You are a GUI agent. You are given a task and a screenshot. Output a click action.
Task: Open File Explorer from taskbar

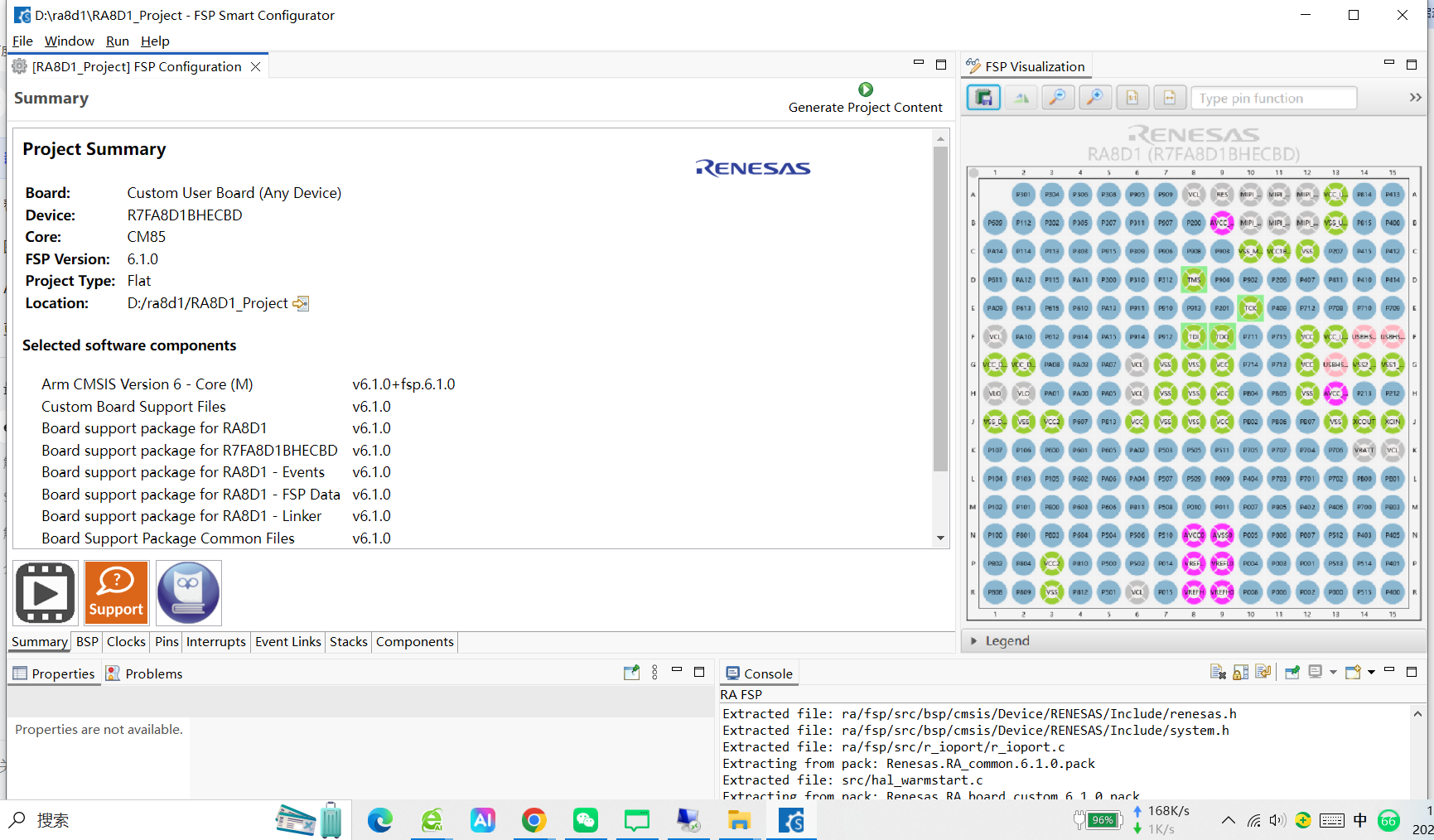pos(739,820)
